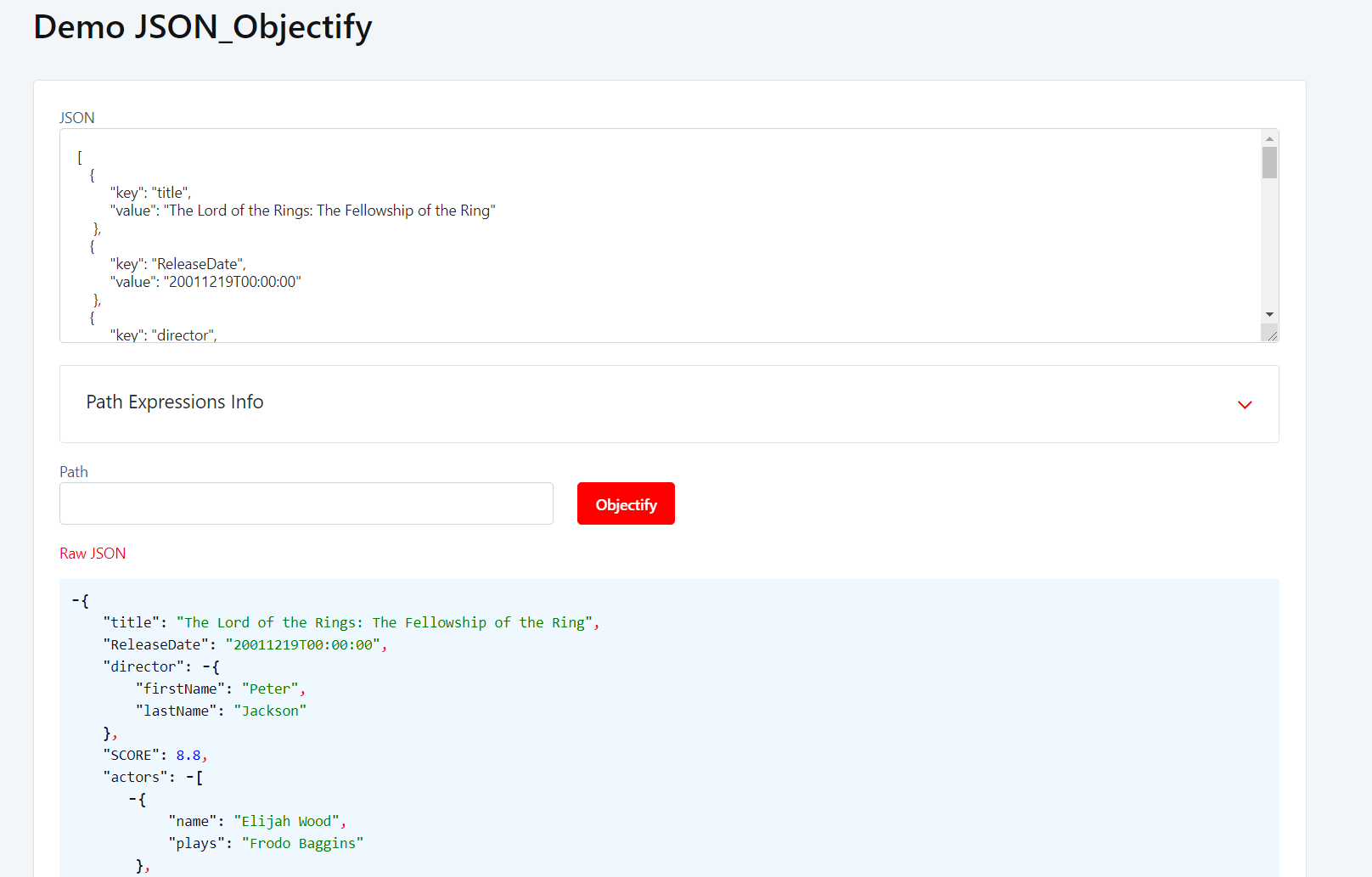
Task: Click the Raw JSON red label
Action: tap(93, 554)
